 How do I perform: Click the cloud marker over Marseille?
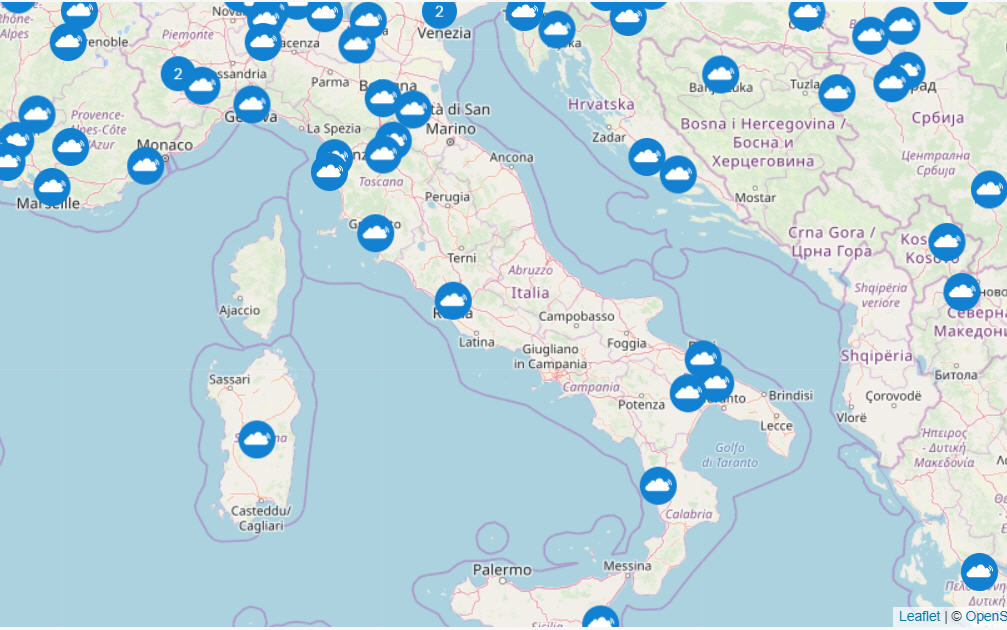pos(52,186)
